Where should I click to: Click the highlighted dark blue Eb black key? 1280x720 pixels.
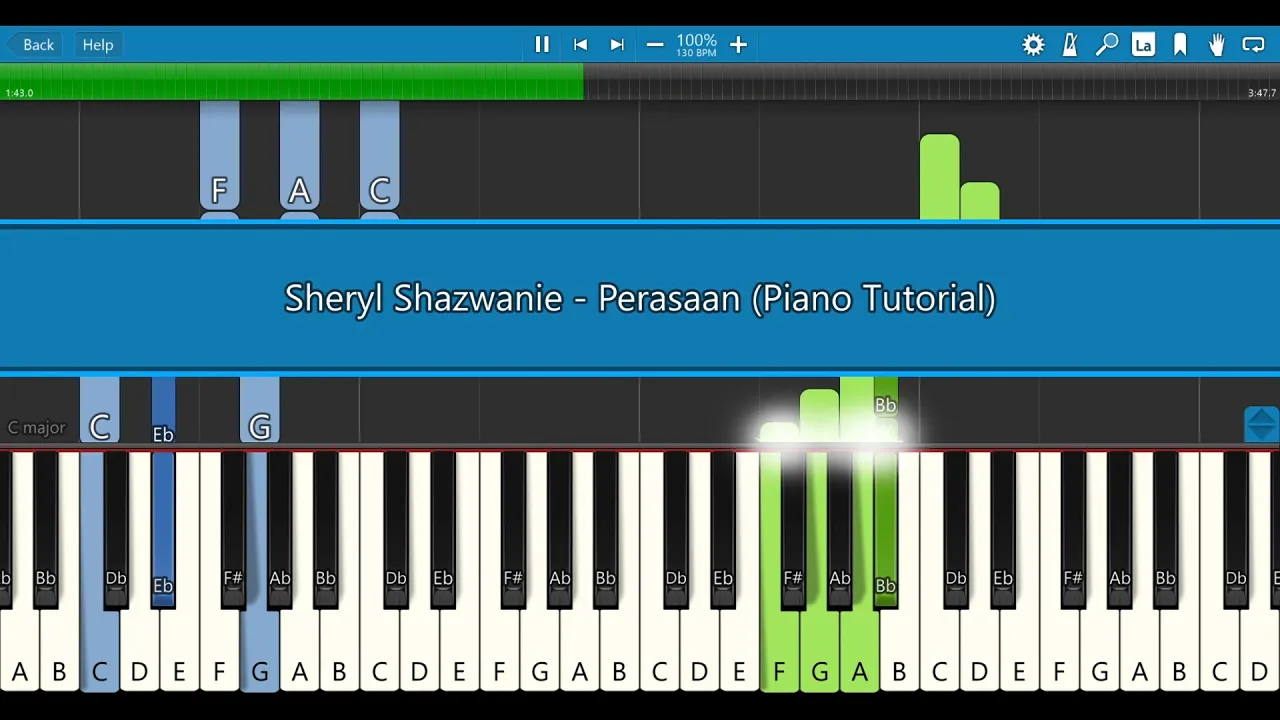(x=163, y=530)
